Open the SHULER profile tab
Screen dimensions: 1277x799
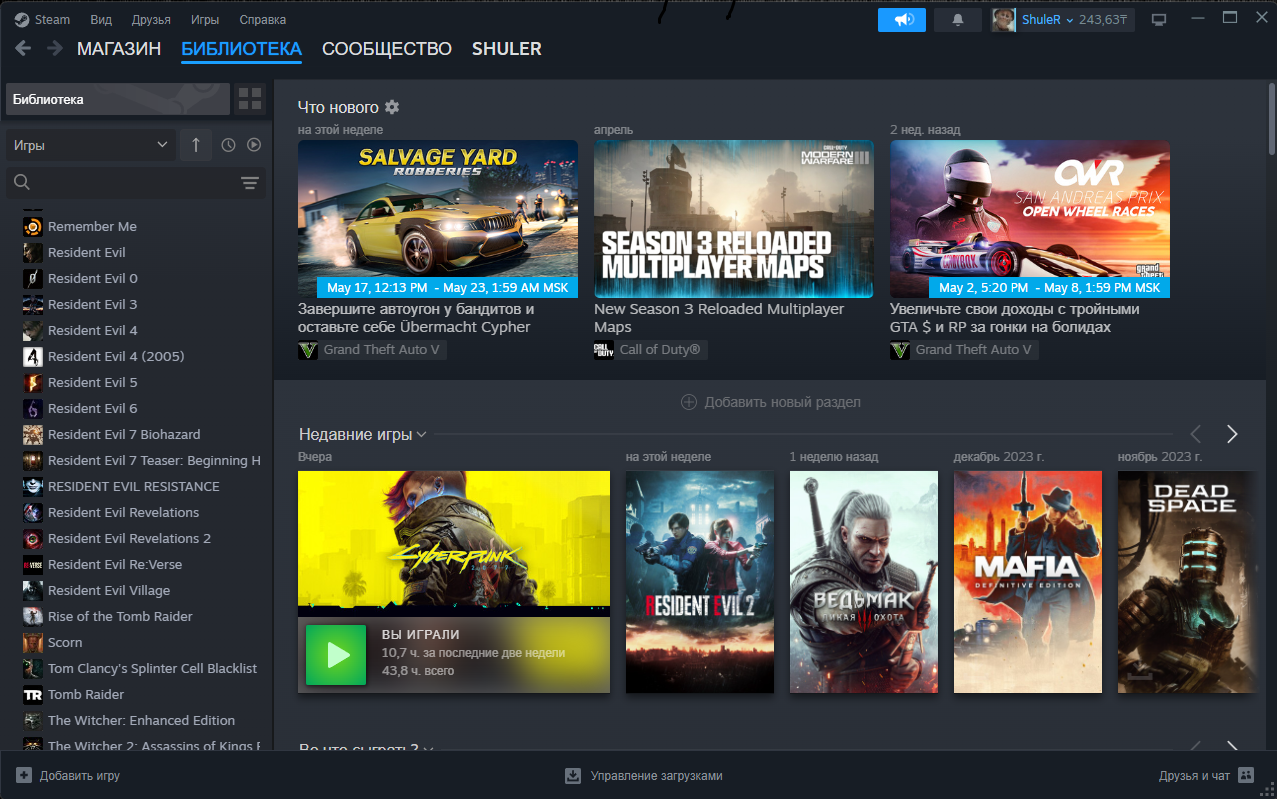(x=507, y=48)
